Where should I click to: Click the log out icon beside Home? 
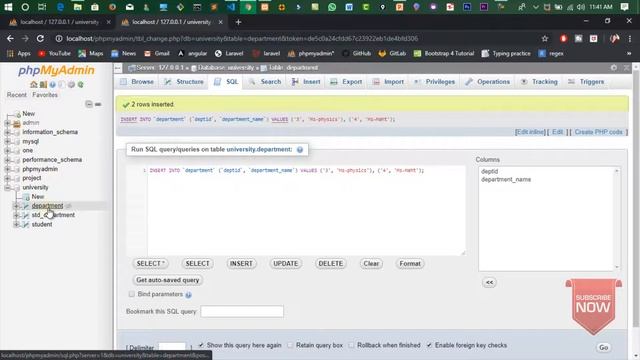click(x=43, y=84)
